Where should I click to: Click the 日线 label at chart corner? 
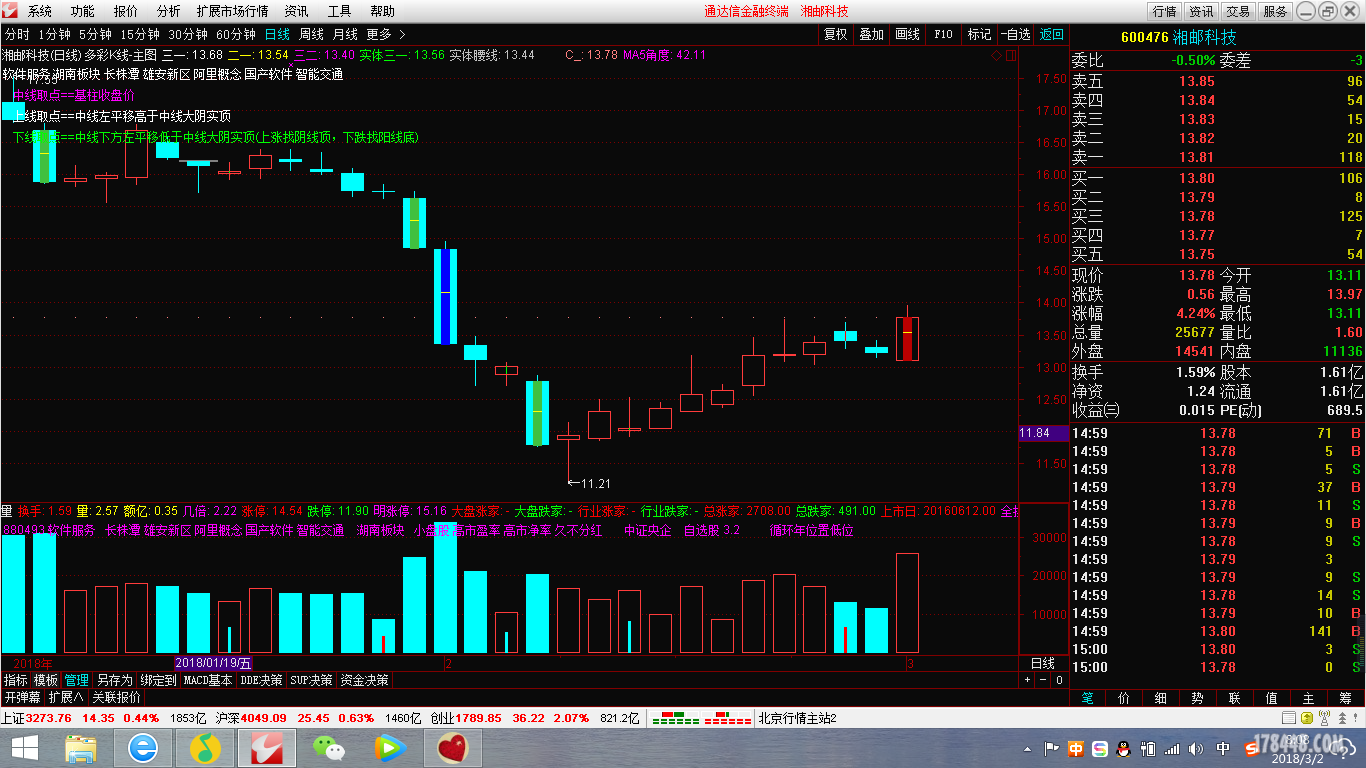[1043, 663]
